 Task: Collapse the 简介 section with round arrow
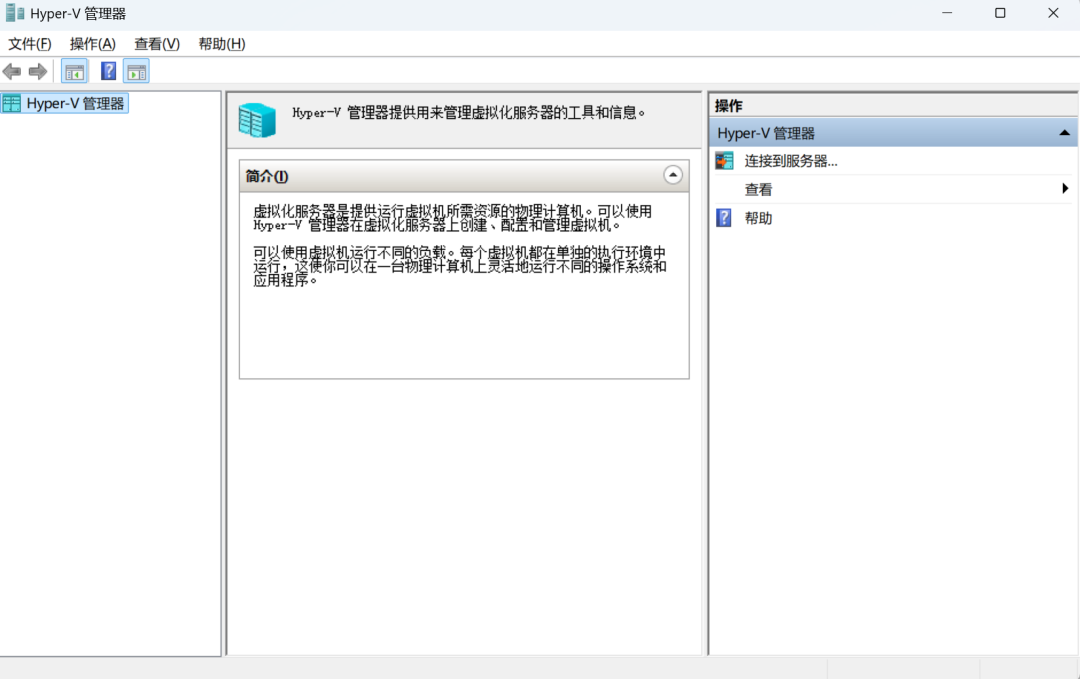click(x=673, y=175)
